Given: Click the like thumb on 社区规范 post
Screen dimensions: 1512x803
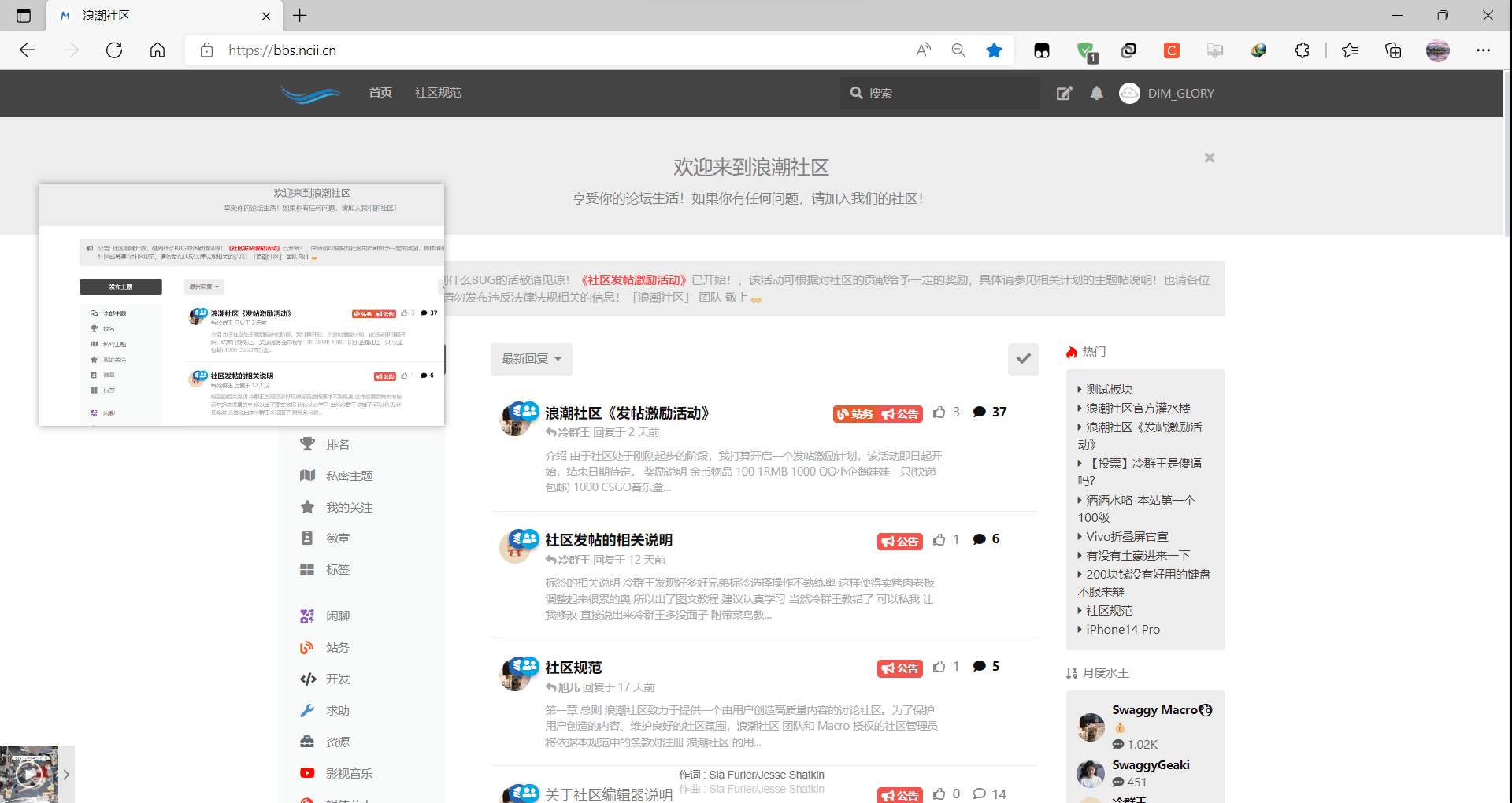Looking at the screenshot, I should pos(939,667).
